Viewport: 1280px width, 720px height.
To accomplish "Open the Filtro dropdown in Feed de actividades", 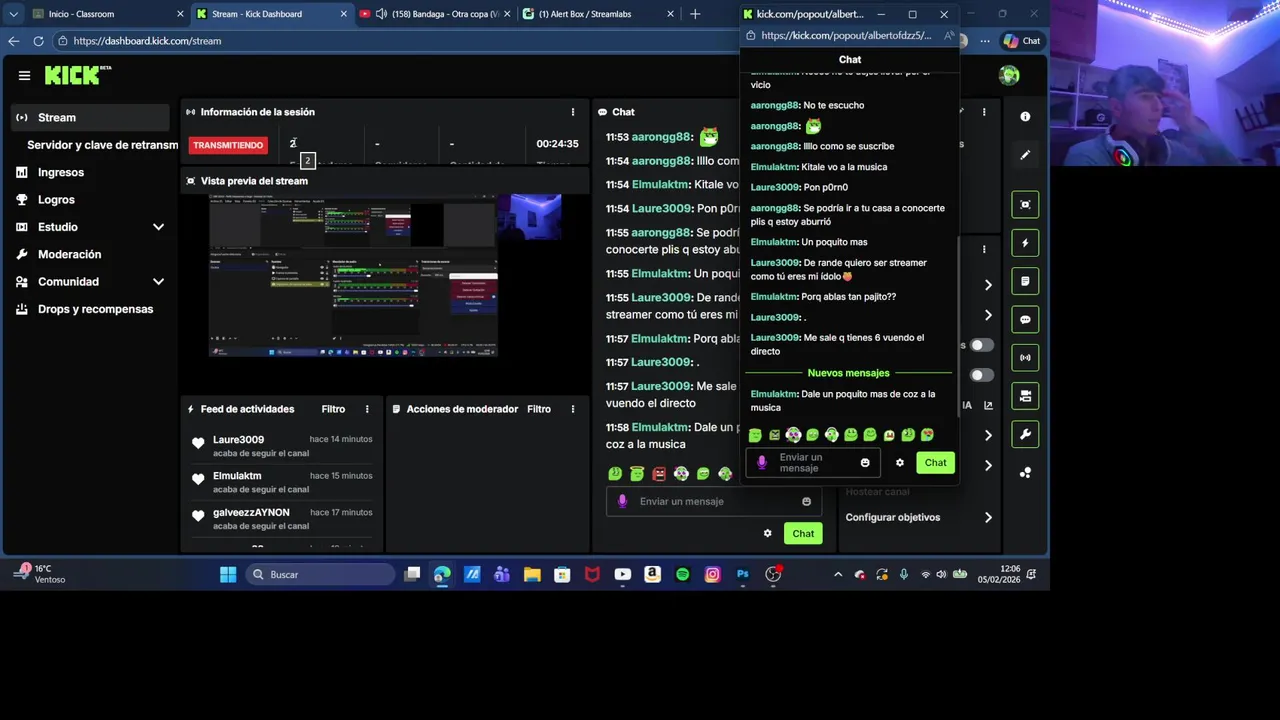I will tap(333, 409).
